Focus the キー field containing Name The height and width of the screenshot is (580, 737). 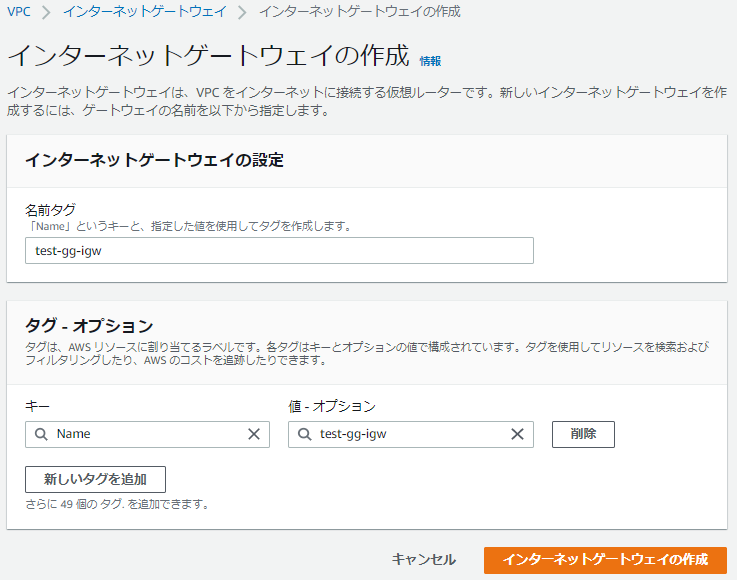pos(147,434)
